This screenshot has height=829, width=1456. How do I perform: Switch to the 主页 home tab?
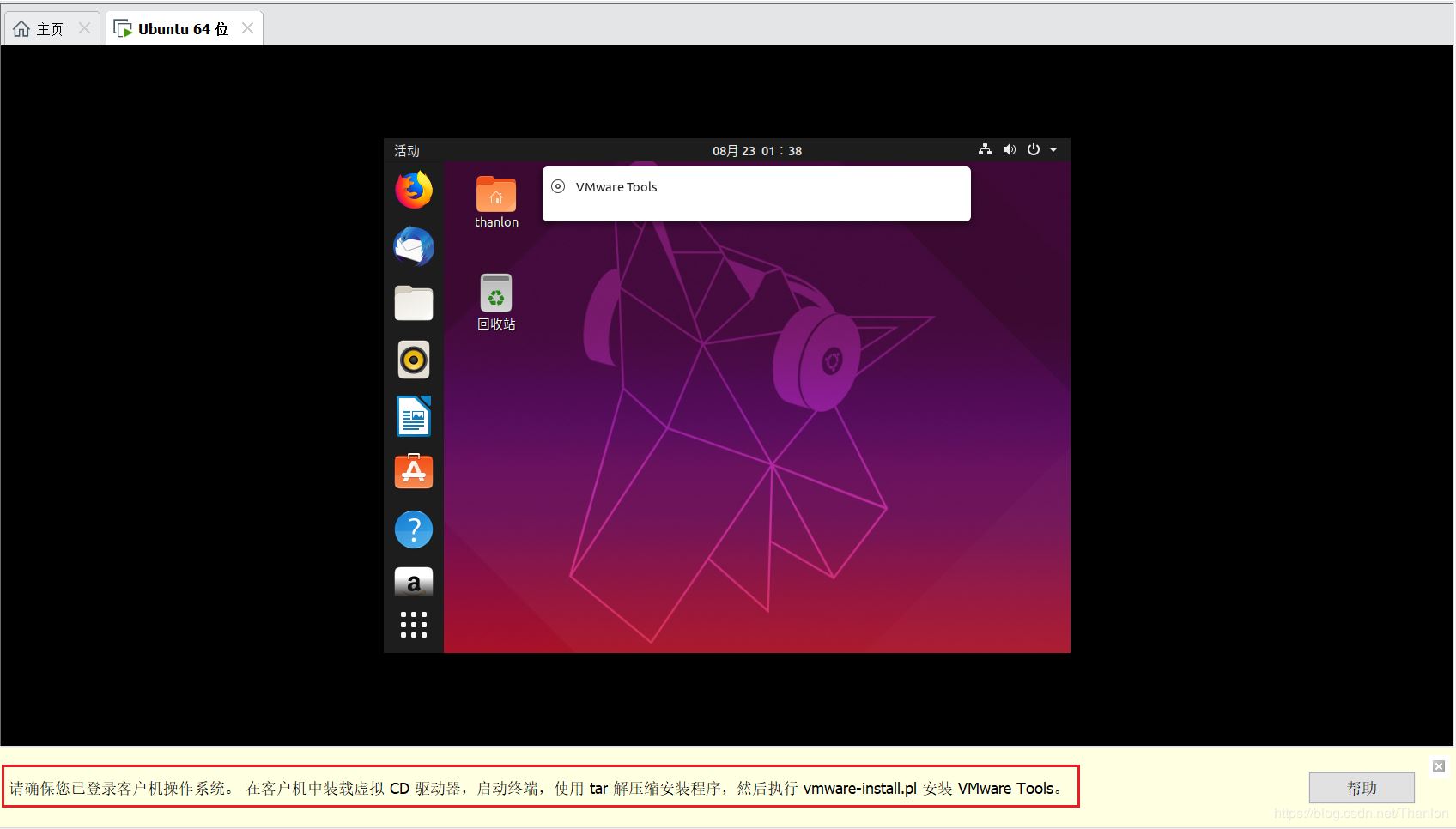(49, 29)
